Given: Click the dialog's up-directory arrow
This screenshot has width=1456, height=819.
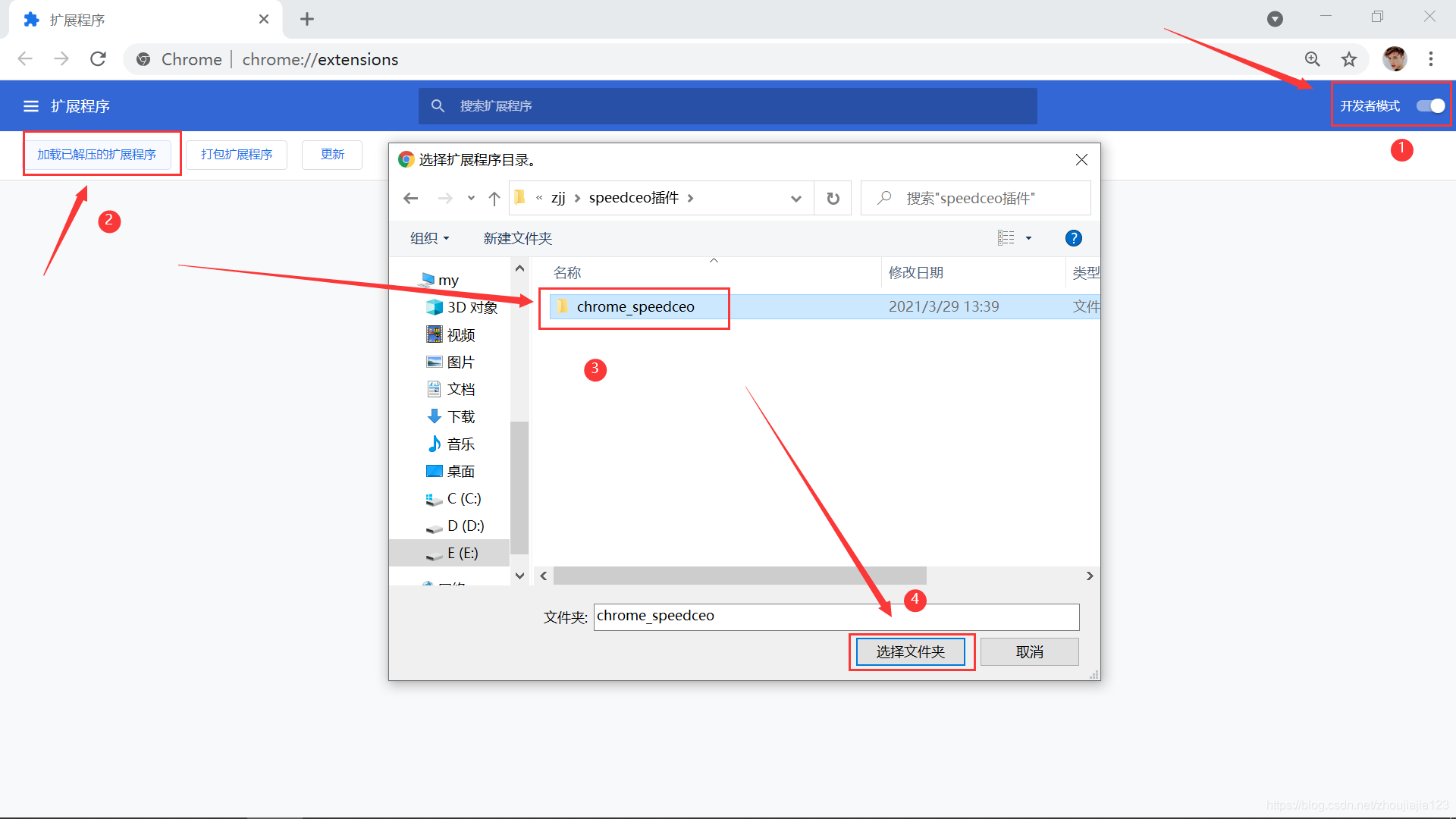Looking at the screenshot, I should coord(494,199).
